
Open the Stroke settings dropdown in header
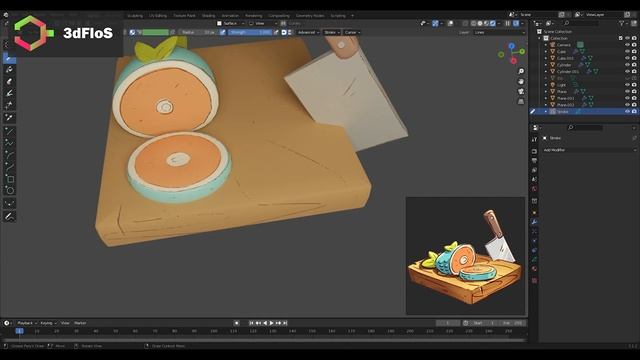(331, 32)
